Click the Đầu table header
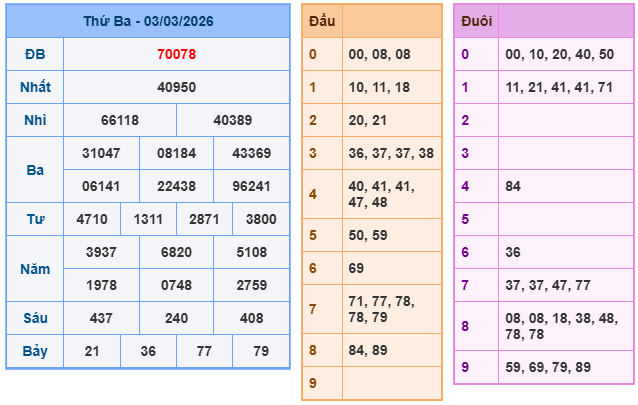Viewport: 638px width, 405px height. tap(322, 21)
